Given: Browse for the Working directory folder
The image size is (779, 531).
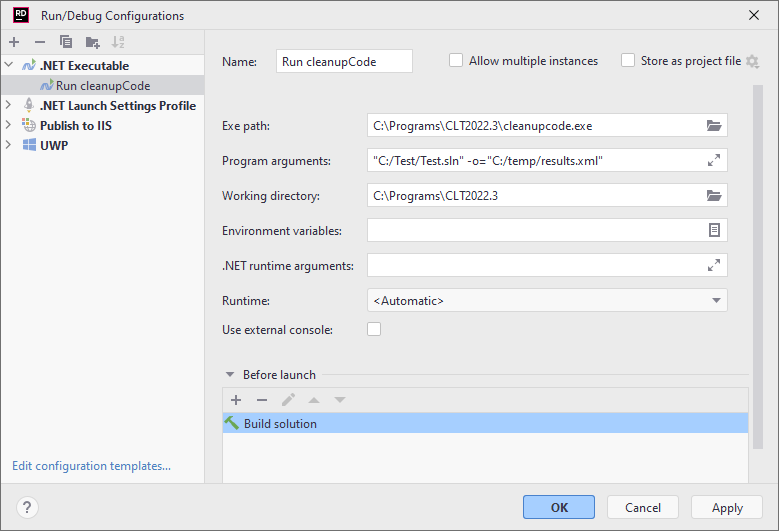Looking at the screenshot, I should pos(713,196).
